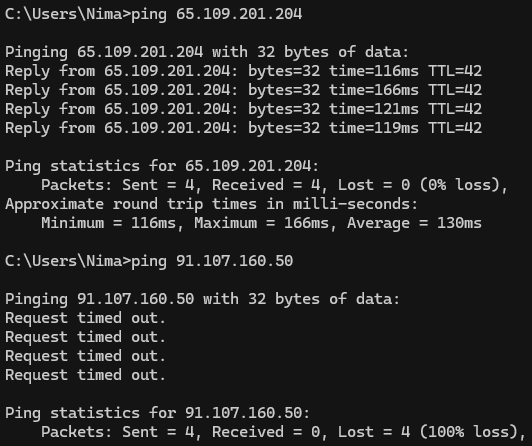Viewport: 532px width, 446px height.
Task: Click the third "Request timed out." line
Action: tap(85, 356)
